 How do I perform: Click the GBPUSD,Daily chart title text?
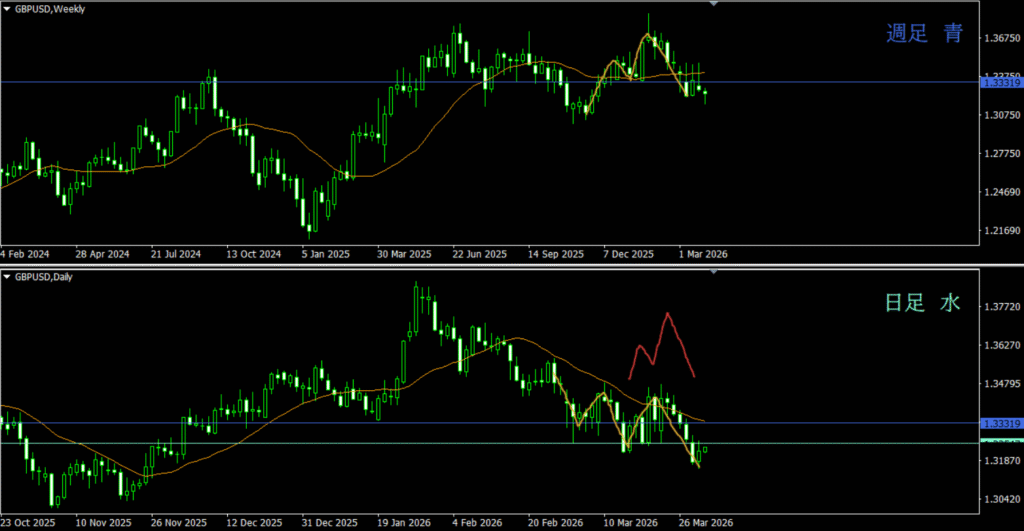(47, 275)
